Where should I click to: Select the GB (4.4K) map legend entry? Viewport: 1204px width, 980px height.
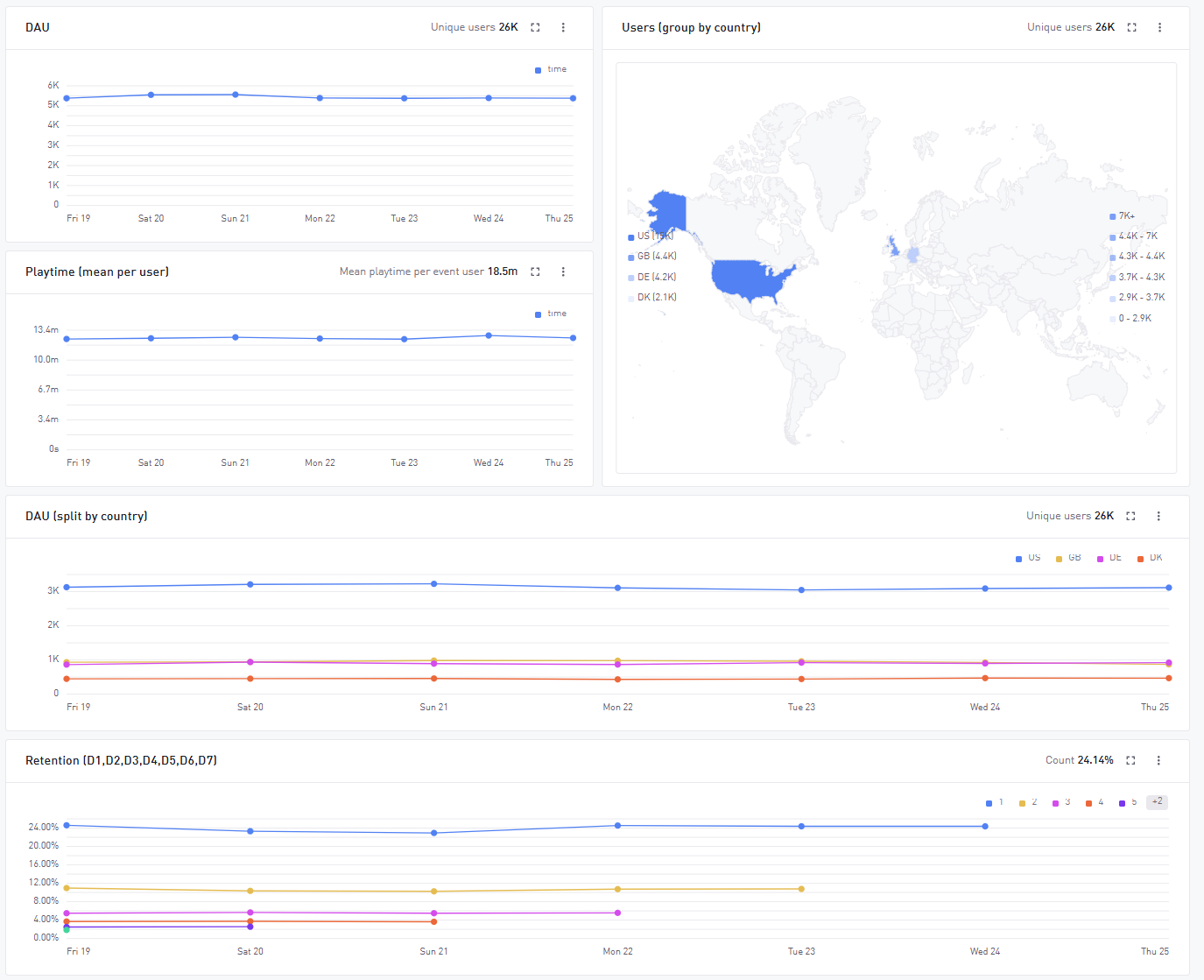tap(653, 257)
